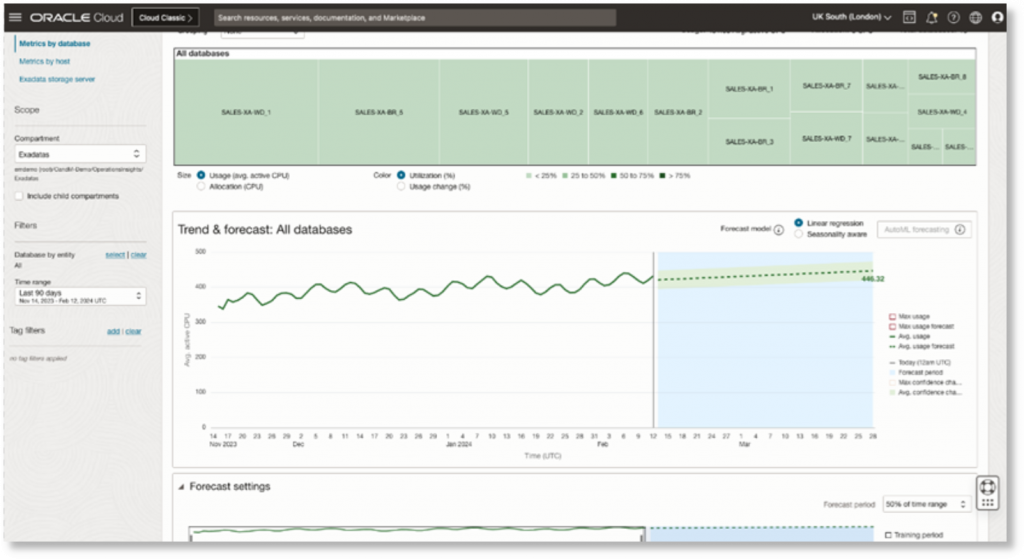Click the Cloud Classic button
The image size is (1024, 559).
coord(165,17)
